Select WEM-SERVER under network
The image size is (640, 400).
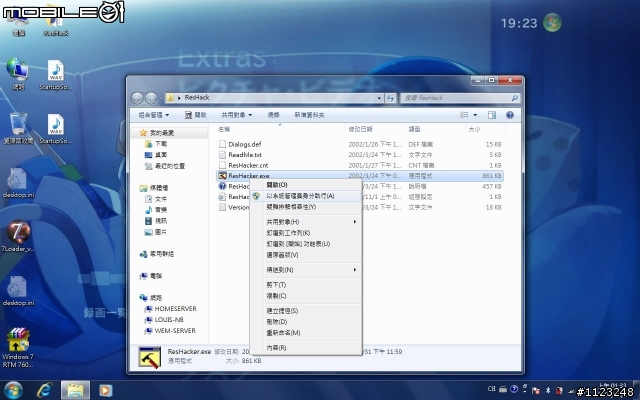pyautogui.click(x=170, y=331)
